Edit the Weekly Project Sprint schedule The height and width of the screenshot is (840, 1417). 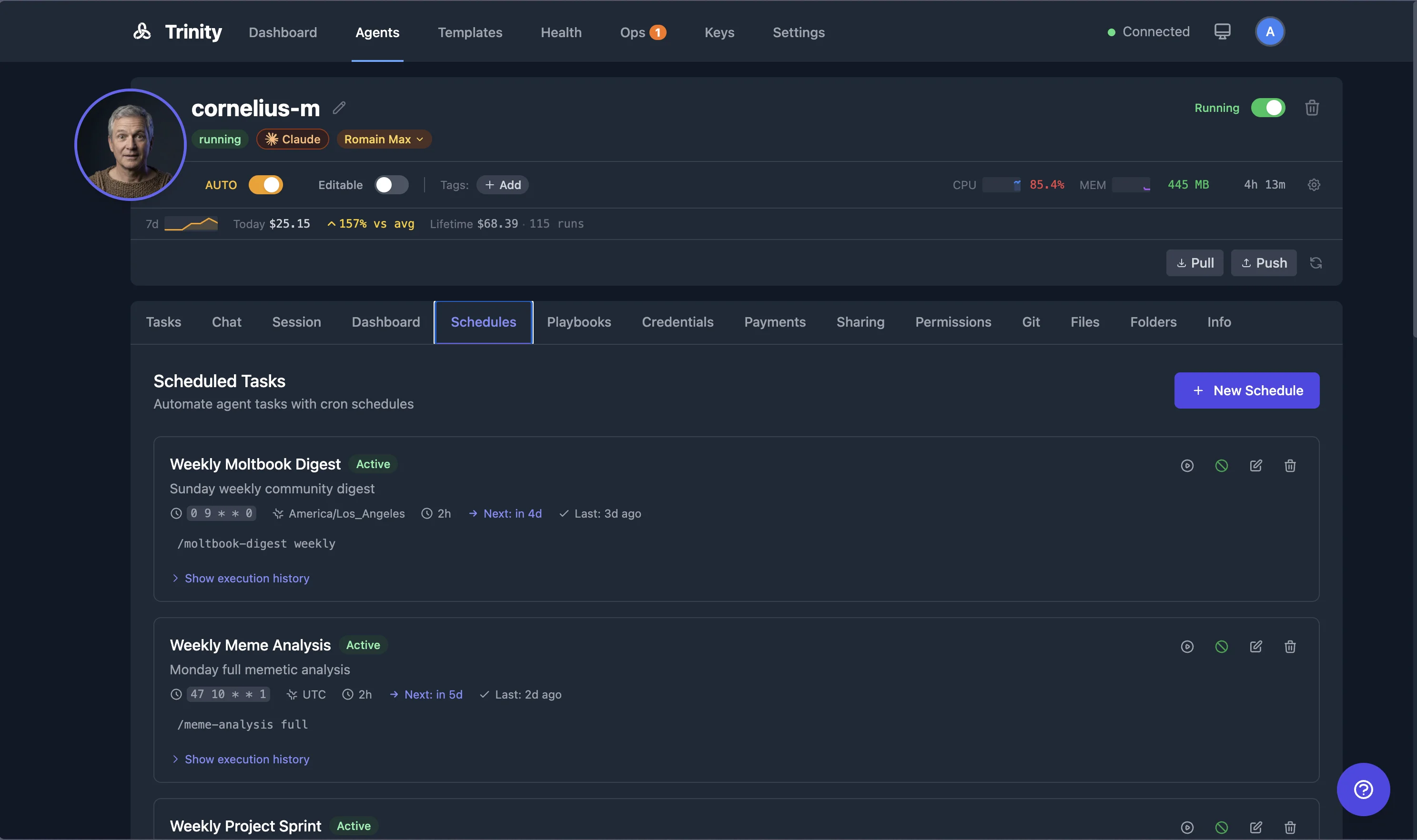[1255, 828]
